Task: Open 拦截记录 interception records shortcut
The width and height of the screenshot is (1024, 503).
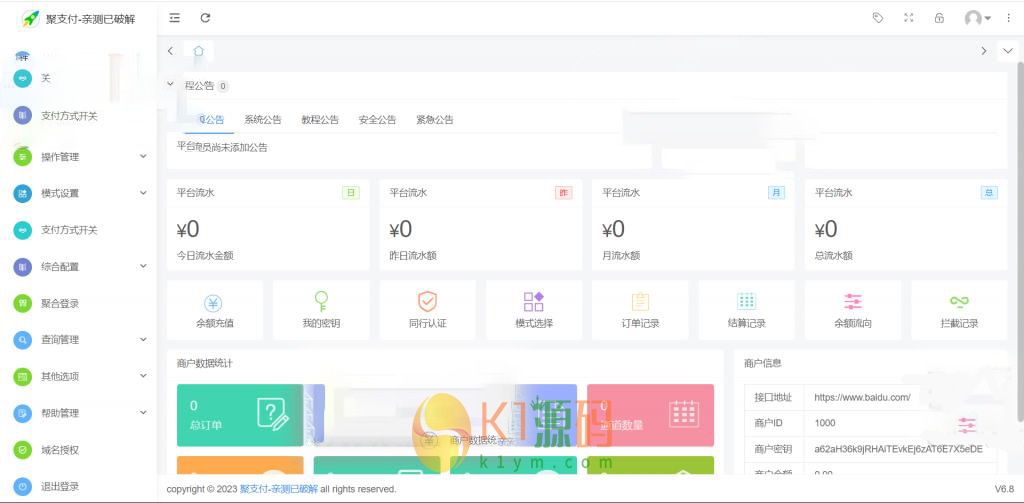Action: 959,310
